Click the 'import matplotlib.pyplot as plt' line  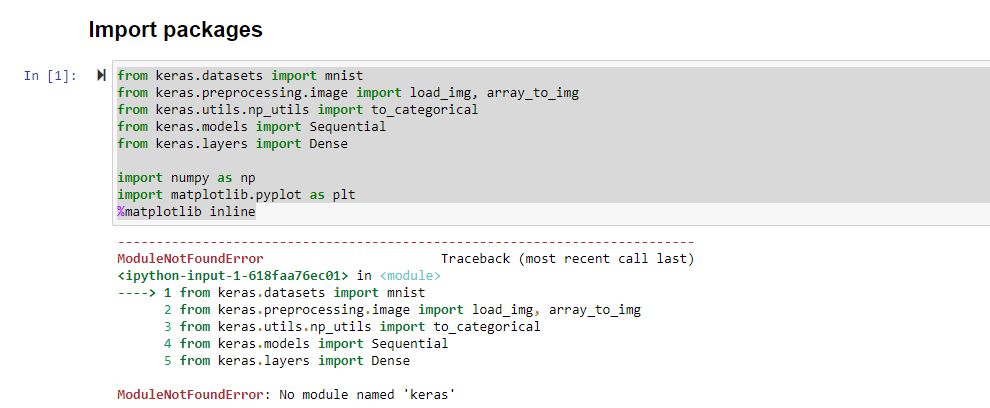[x=237, y=195]
